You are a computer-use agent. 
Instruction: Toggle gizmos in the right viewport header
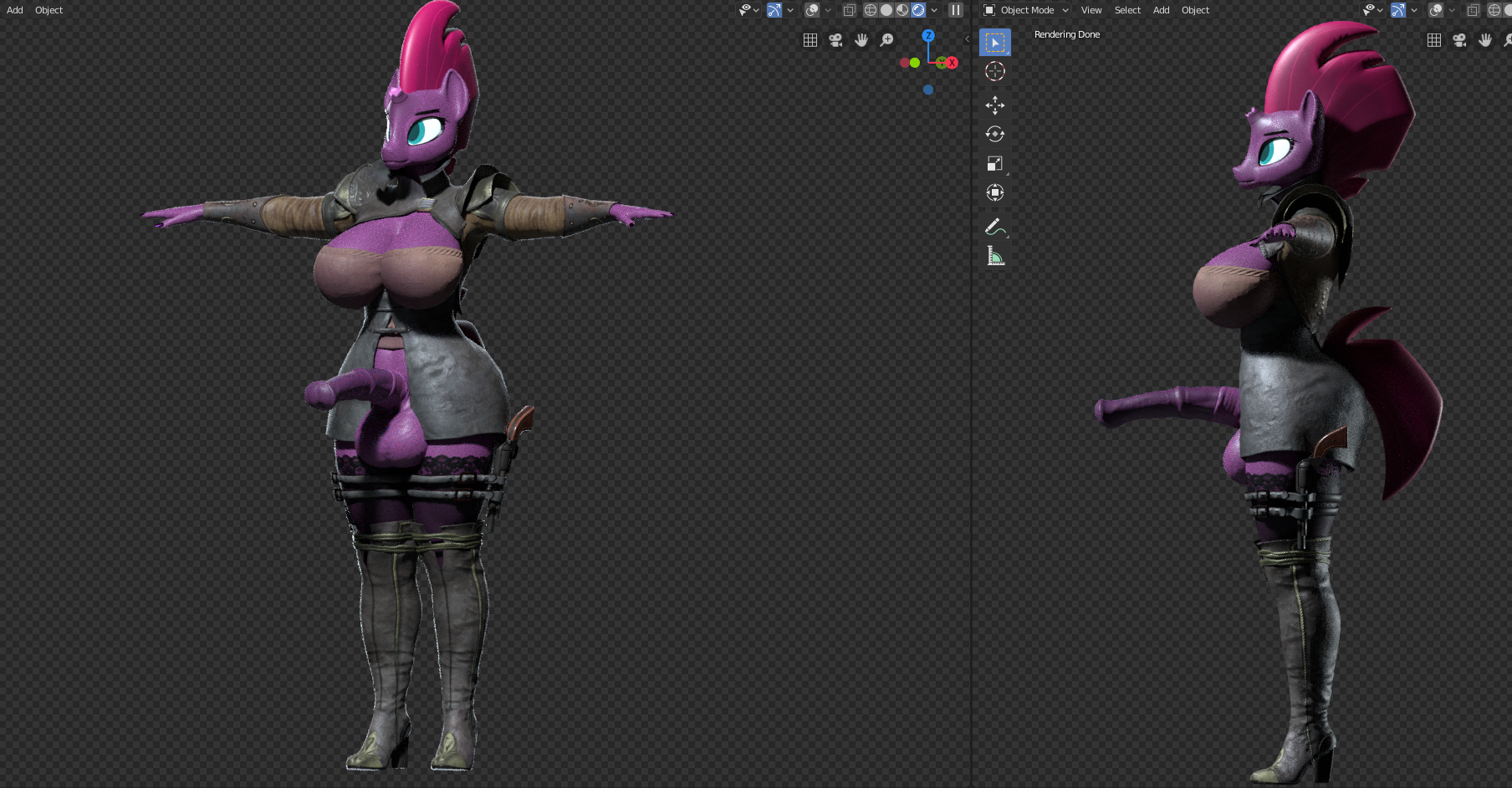coord(1398,10)
